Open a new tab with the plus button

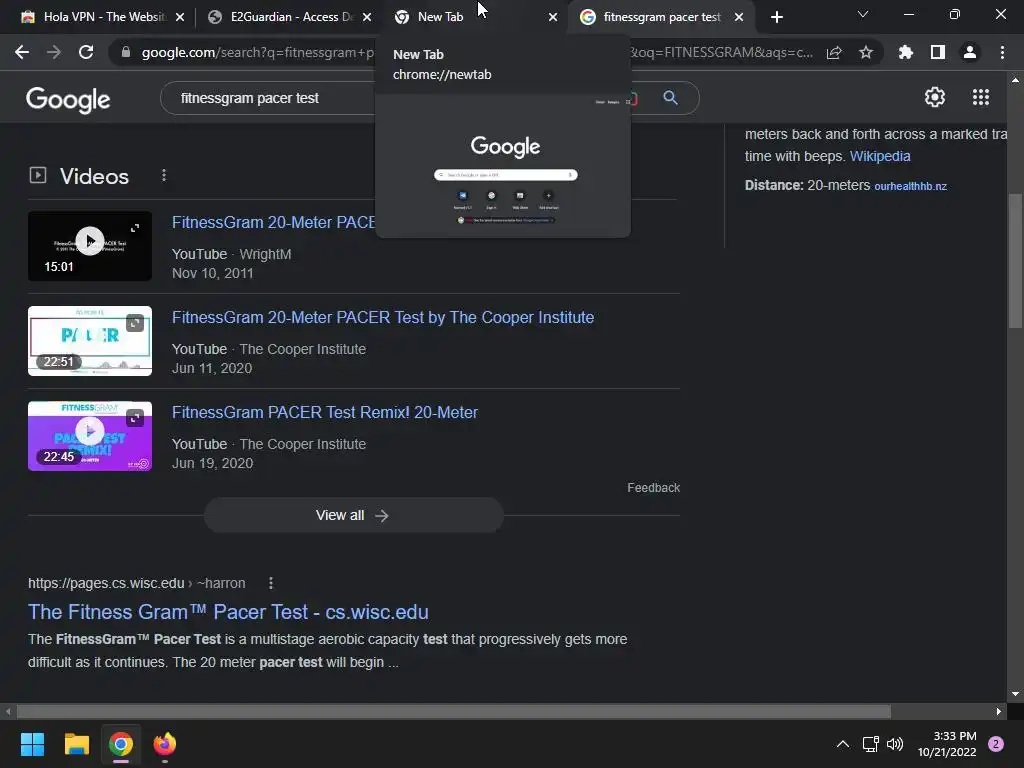[x=776, y=17]
